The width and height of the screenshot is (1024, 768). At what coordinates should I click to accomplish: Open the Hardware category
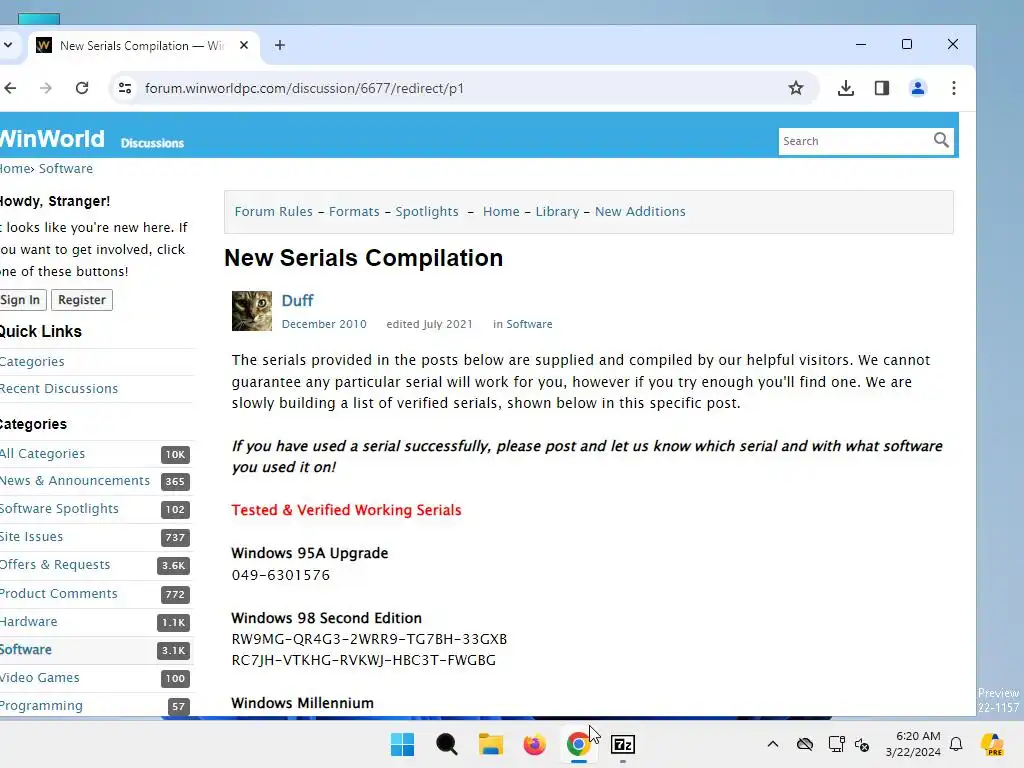pos(29,622)
